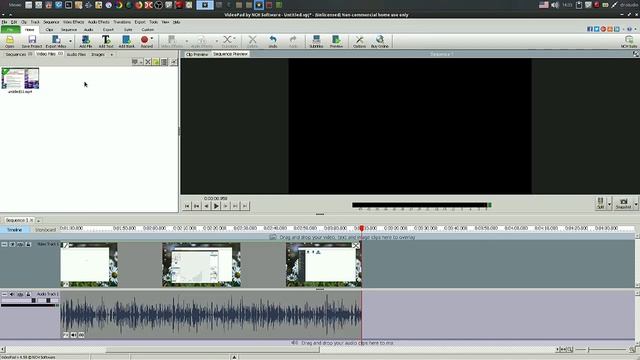Viewport: 640px width, 360px height.
Task: Click the Facebook share icon
Action: click(x=590, y=29)
